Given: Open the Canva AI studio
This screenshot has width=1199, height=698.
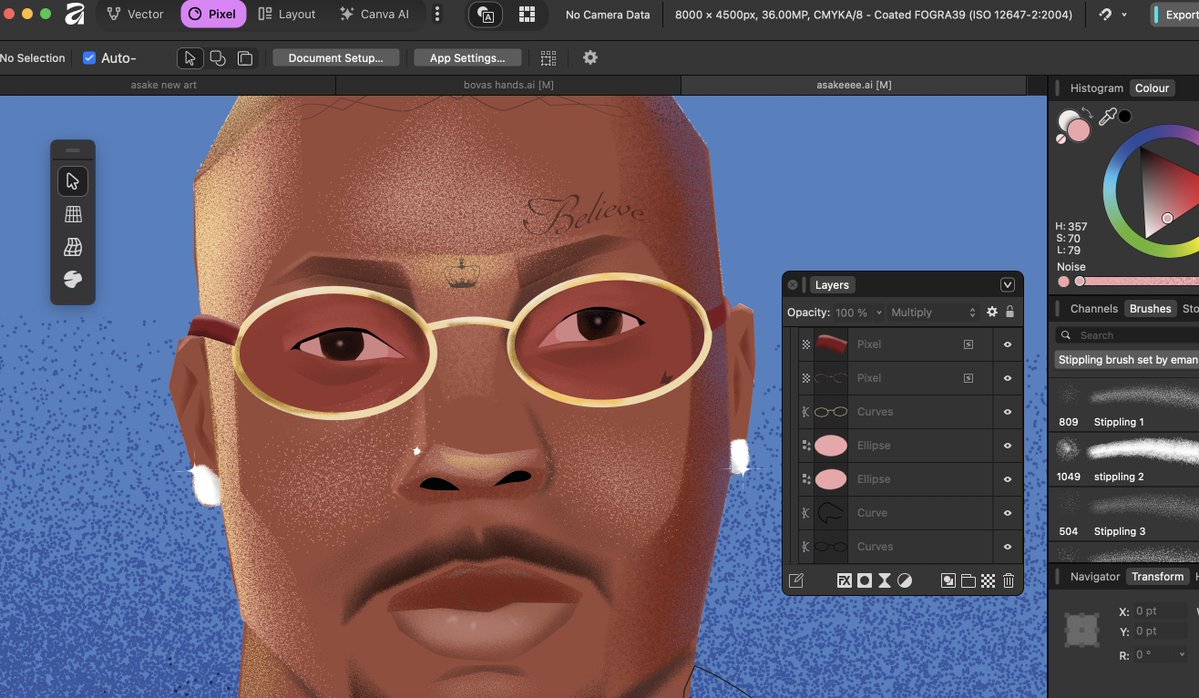Looking at the screenshot, I should (x=375, y=14).
